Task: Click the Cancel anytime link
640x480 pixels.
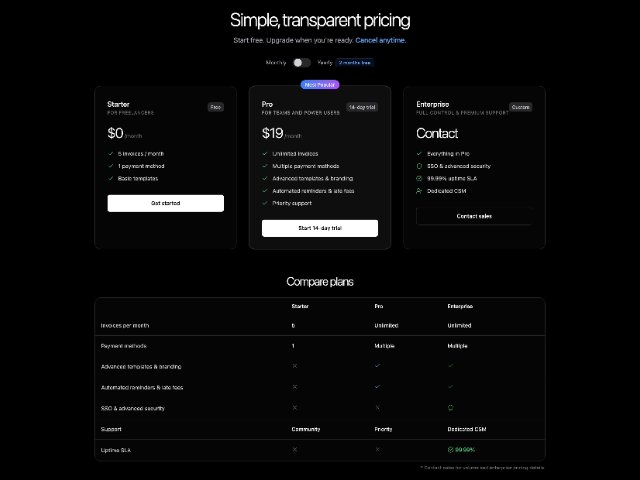Action: [380, 40]
